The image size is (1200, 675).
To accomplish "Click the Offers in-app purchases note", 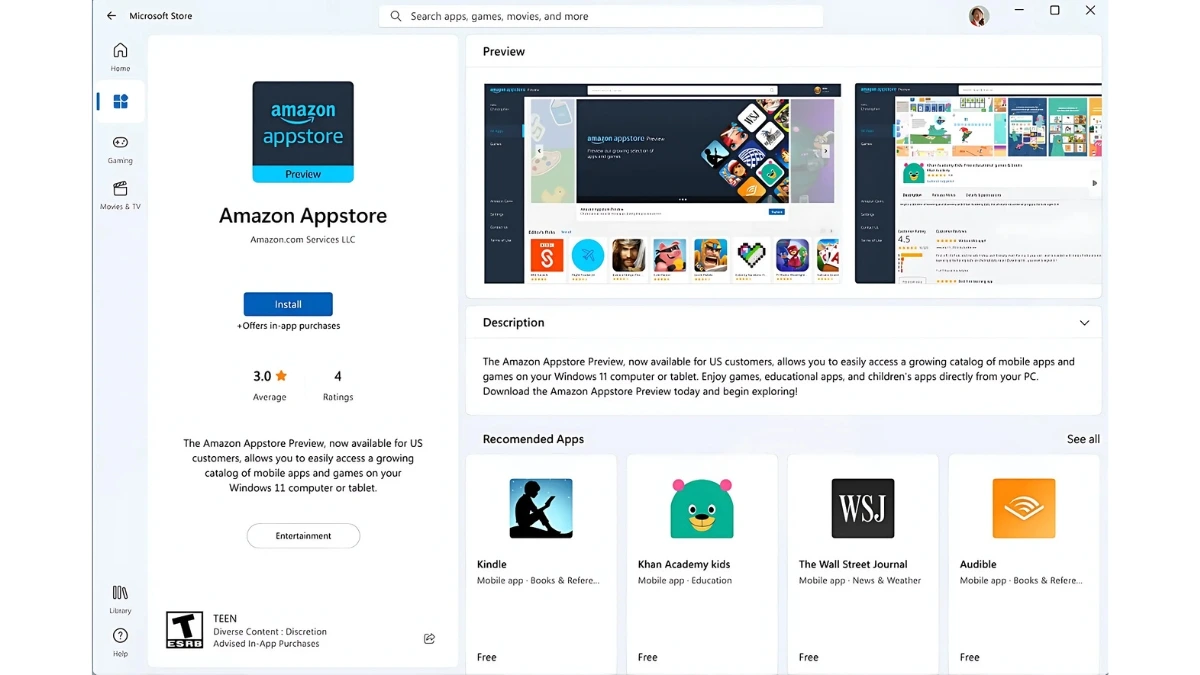I will pos(288,326).
